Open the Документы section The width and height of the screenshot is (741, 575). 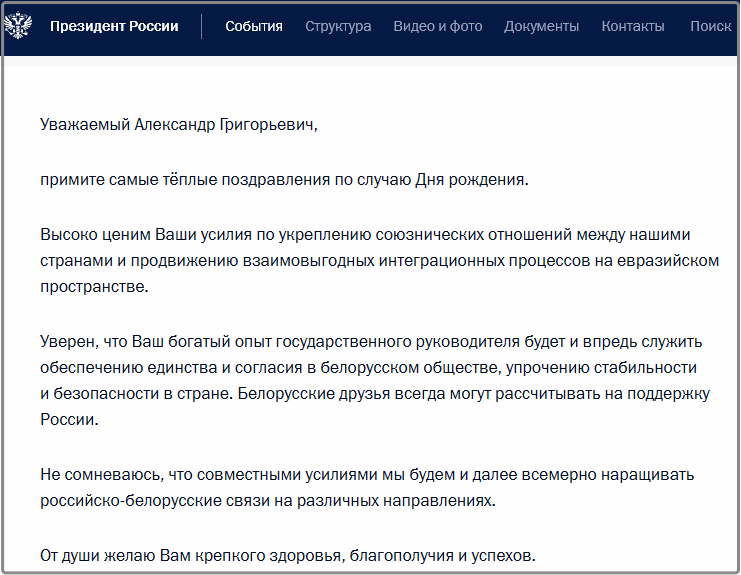click(541, 26)
